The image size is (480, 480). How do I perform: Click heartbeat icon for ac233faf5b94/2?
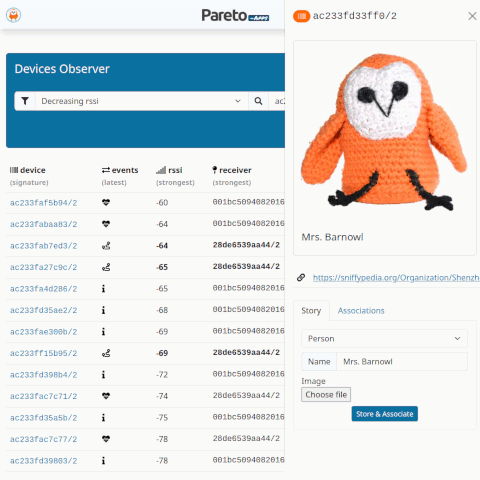click(106, 202)
